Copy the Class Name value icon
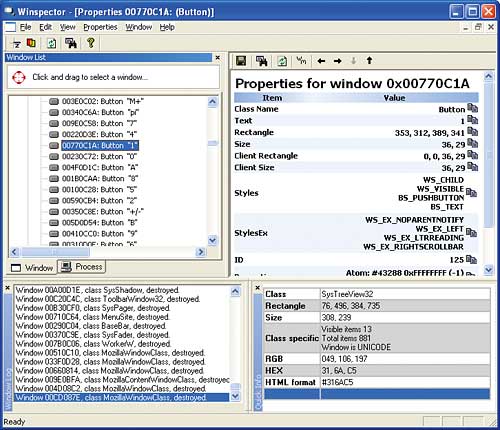The height and width of the screenshot is (430, 500). click(472, 108)
